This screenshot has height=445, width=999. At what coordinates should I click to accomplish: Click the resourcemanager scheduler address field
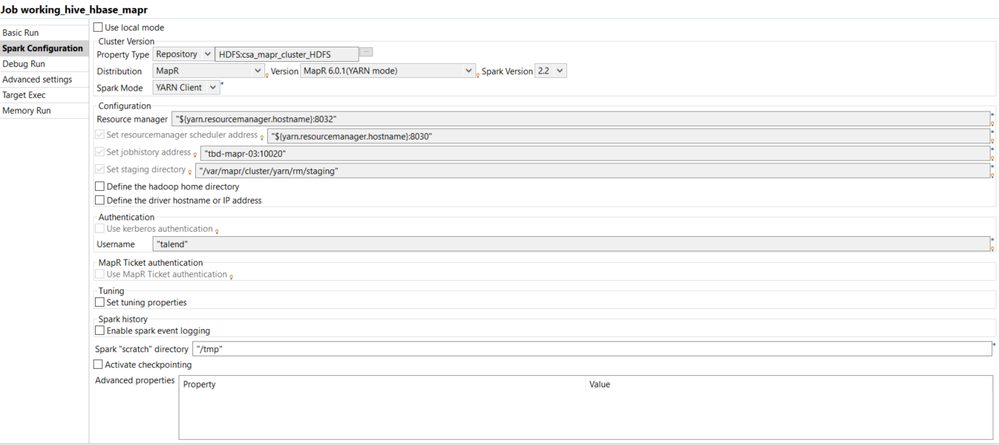pyautogui.click(x=628, y=136)
